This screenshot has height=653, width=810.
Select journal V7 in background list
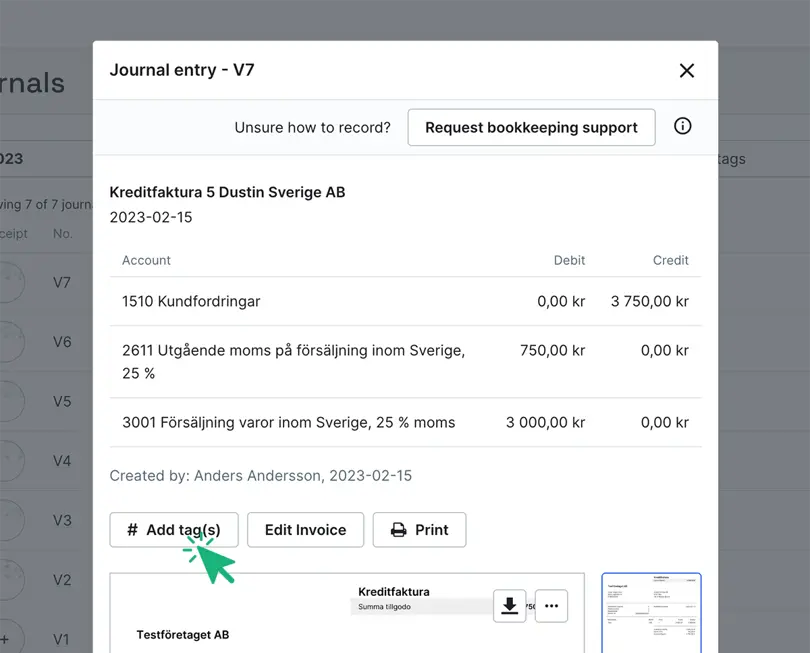click(x=61, y=283)
